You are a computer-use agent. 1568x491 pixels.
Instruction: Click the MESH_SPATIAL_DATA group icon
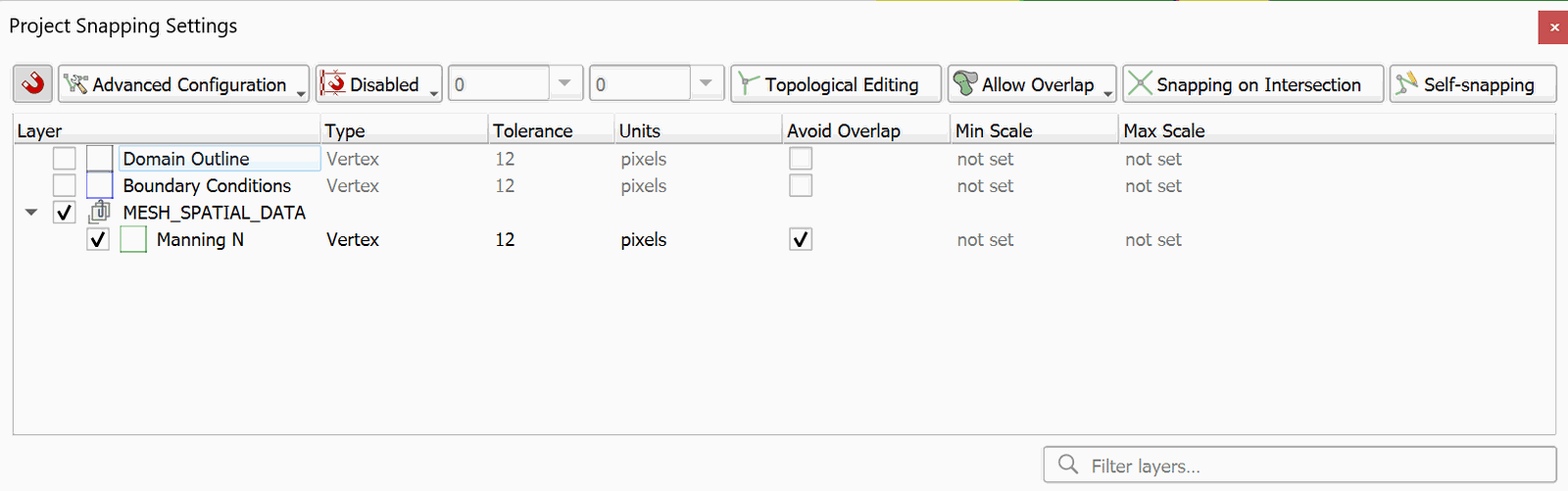click(99, 212)
